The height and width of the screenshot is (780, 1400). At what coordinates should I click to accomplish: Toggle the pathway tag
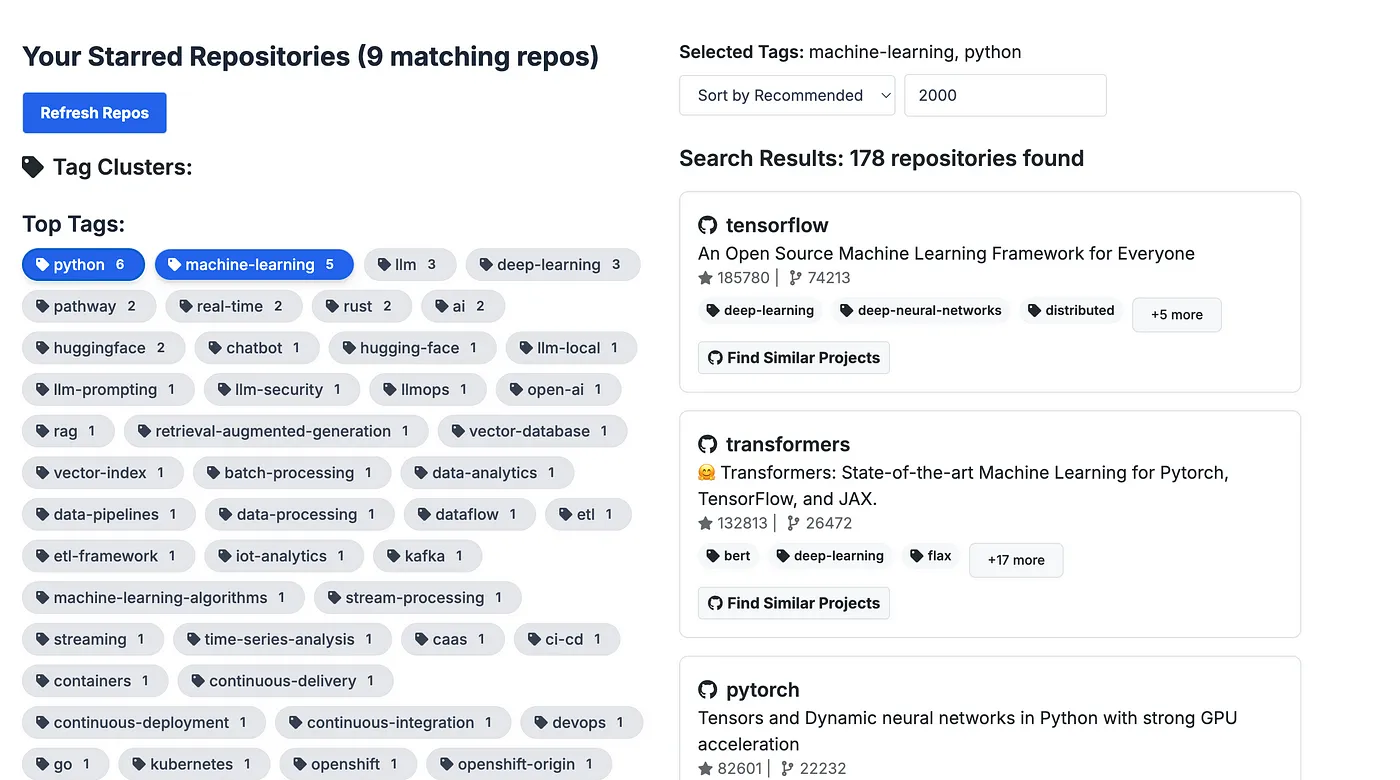click(x=89, y=306)
